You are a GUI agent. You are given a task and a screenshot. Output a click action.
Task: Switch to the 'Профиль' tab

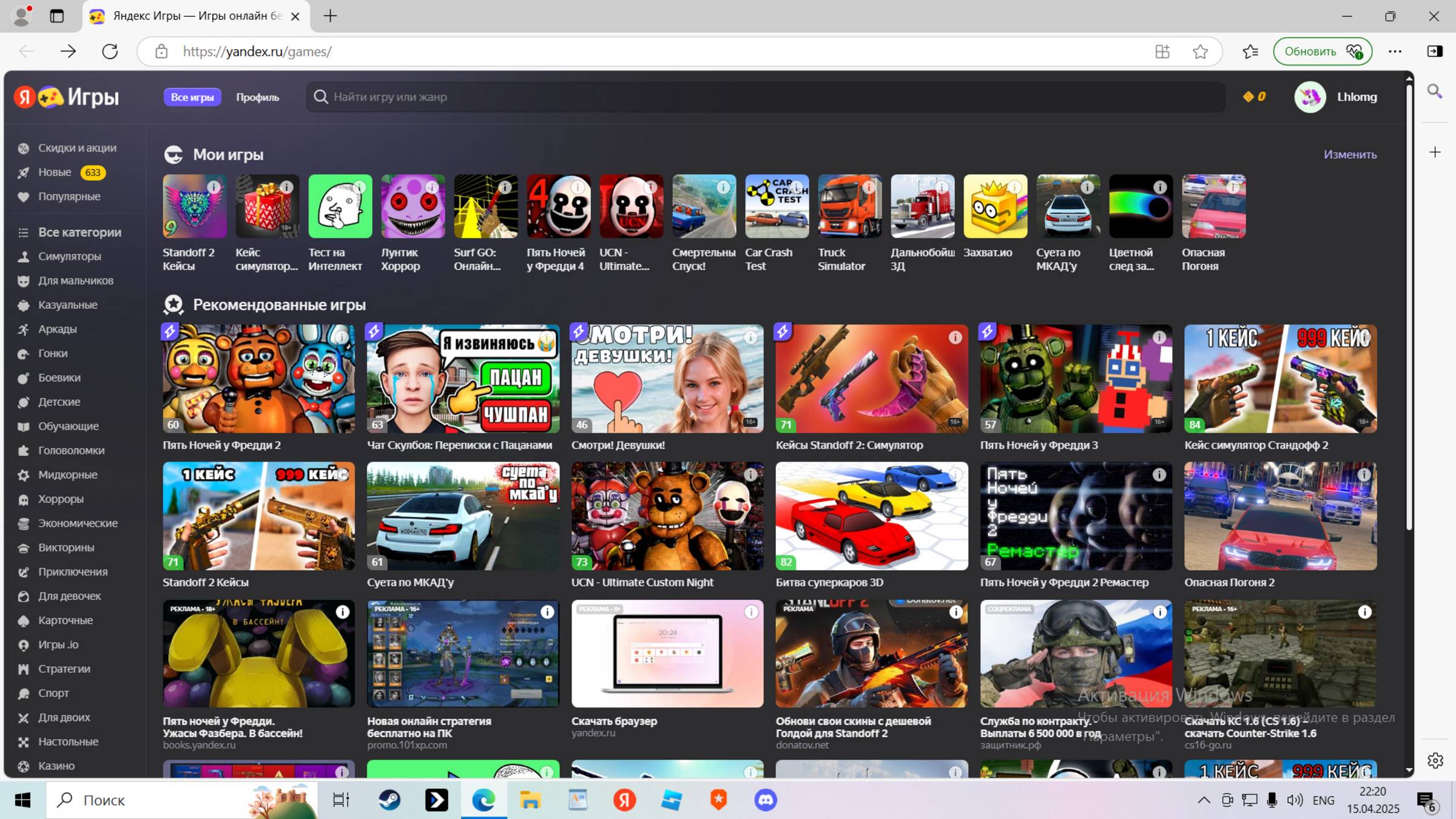258,97
